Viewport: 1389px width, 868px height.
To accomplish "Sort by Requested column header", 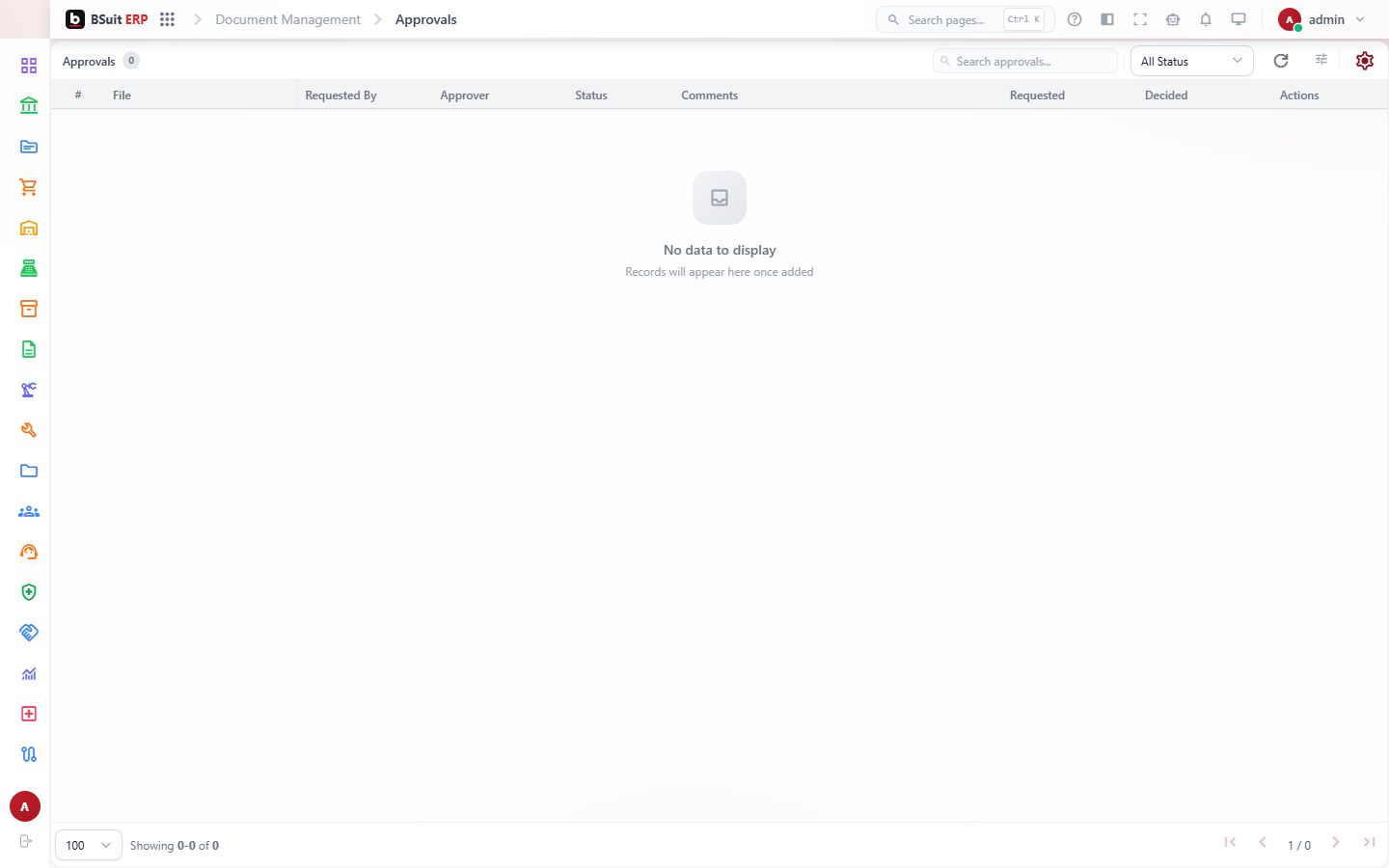I will (1037, 95).
